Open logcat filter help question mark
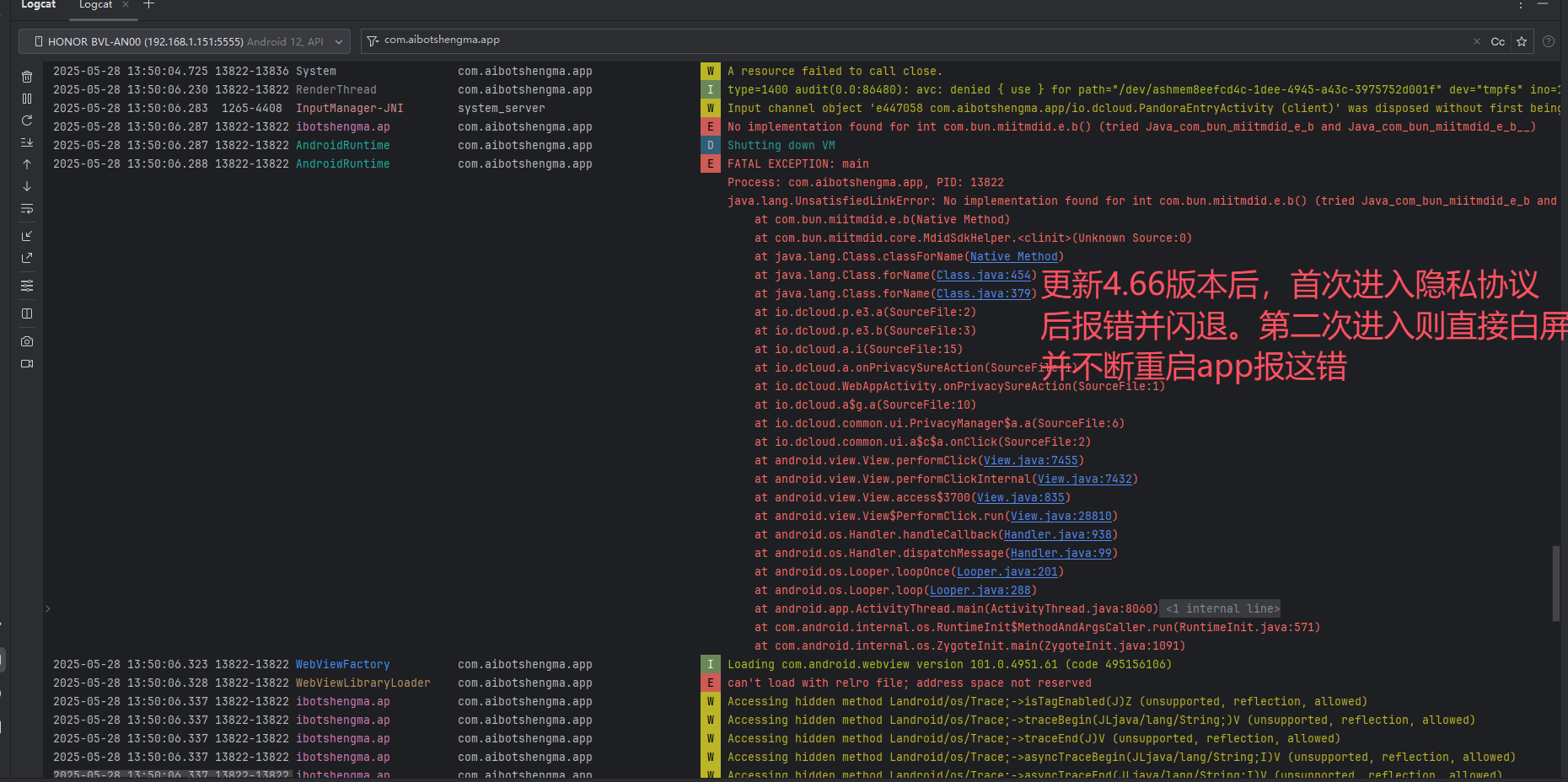Image resolution: width=1568 pixels, height=782 pixels. (1549, 41)
